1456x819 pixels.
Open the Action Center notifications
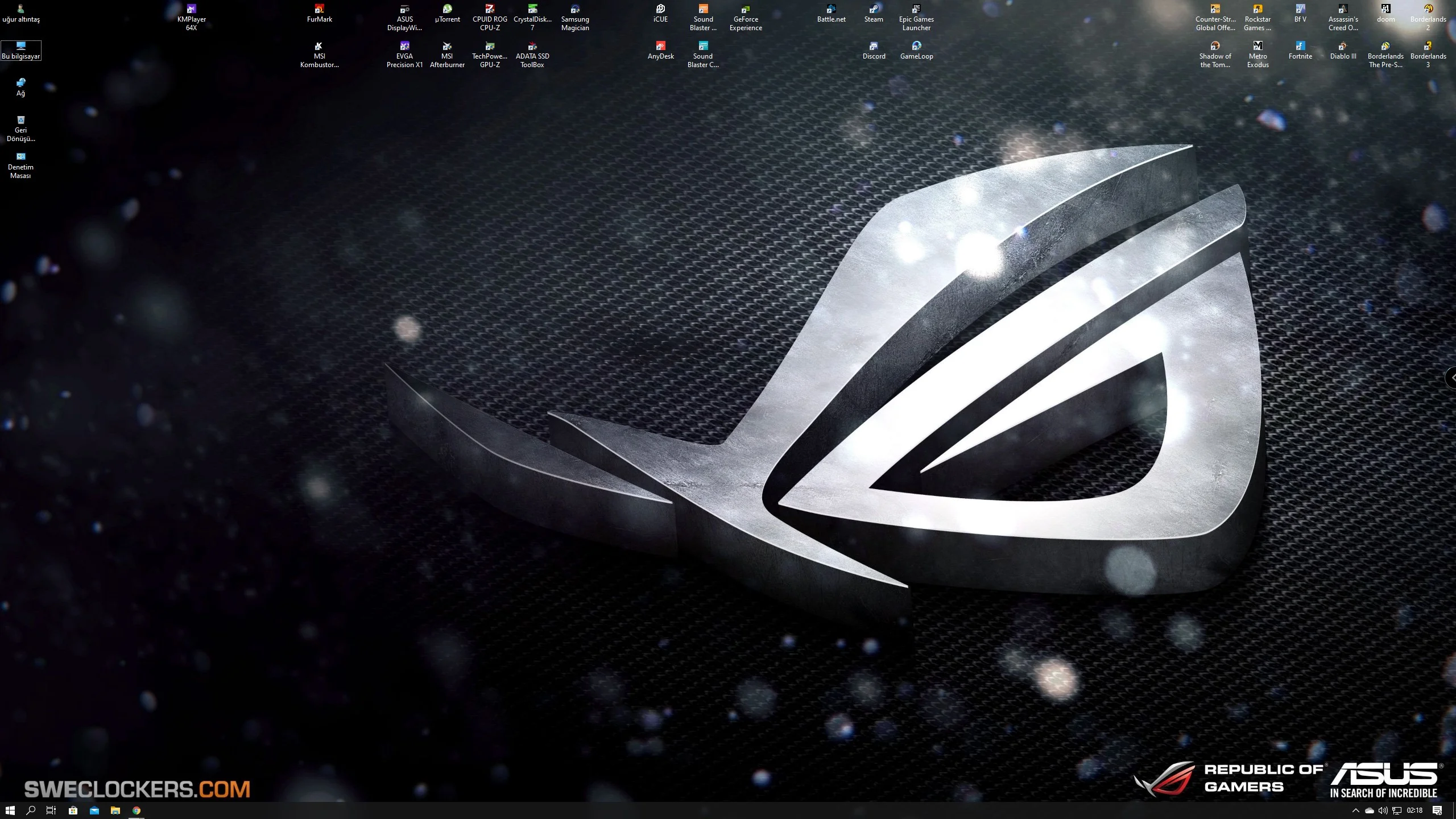click(1437, 810)
